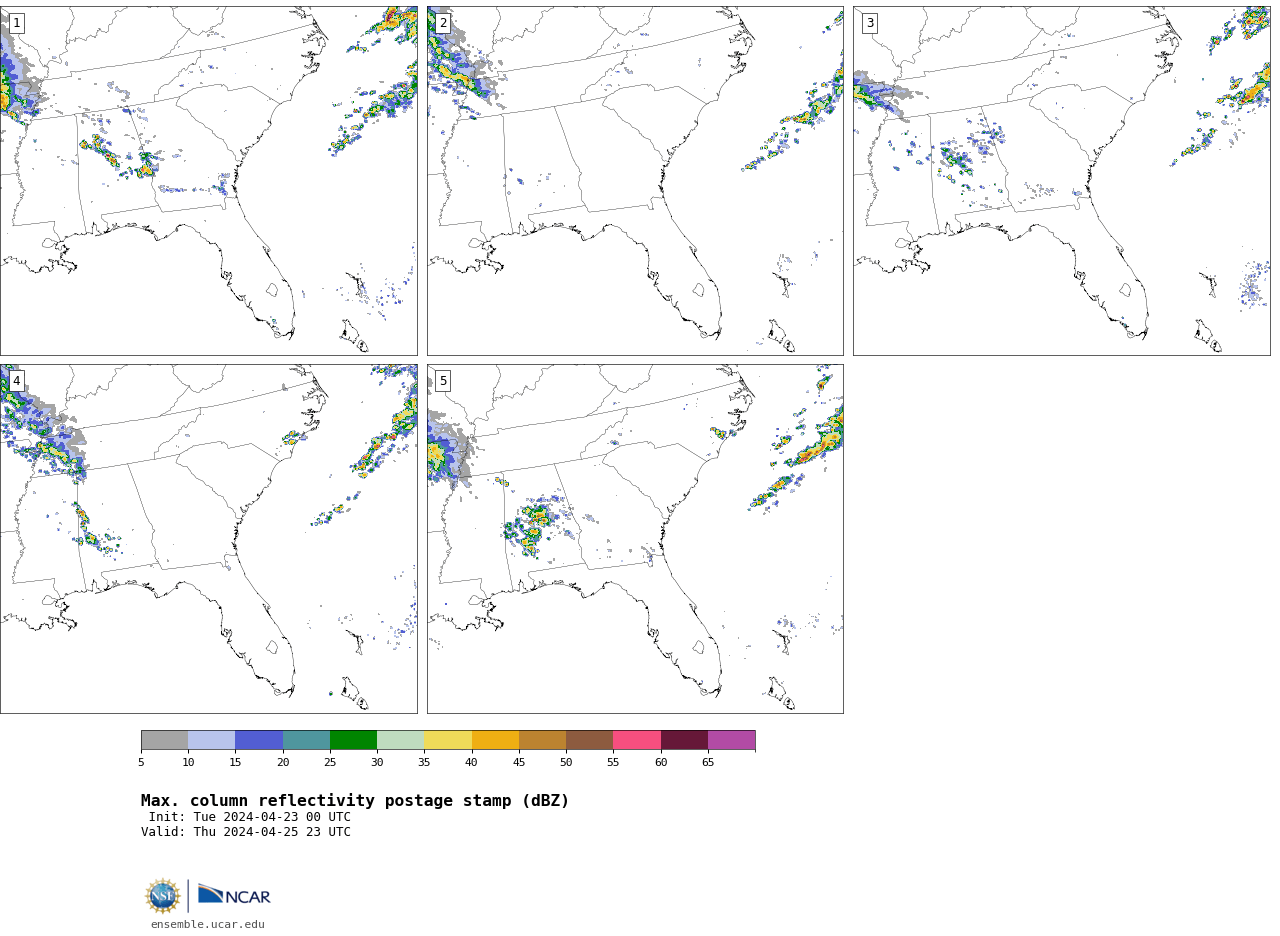
Task: Open ensemble member 5 reflectivity map
Action: click(x=635, y=539)
